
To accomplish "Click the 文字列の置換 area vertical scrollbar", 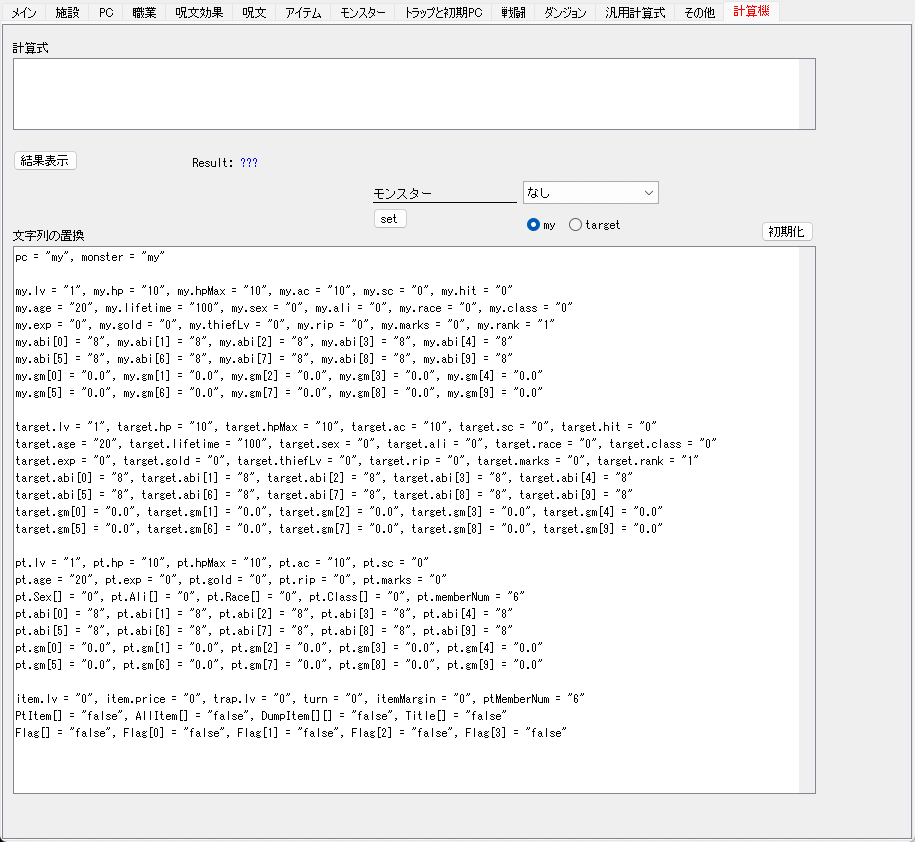I will coord(807,520).
